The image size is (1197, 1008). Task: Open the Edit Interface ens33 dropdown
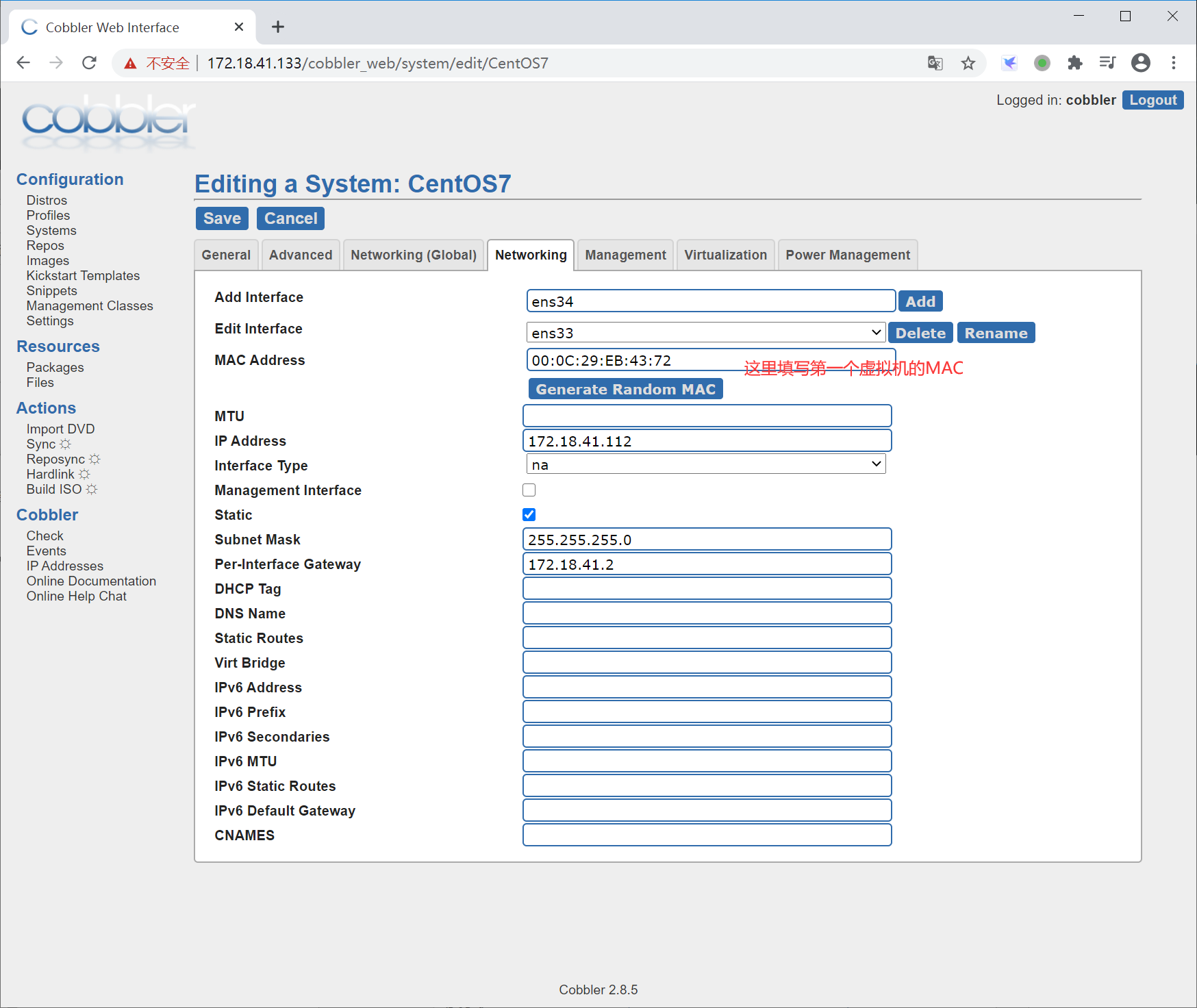705,333
